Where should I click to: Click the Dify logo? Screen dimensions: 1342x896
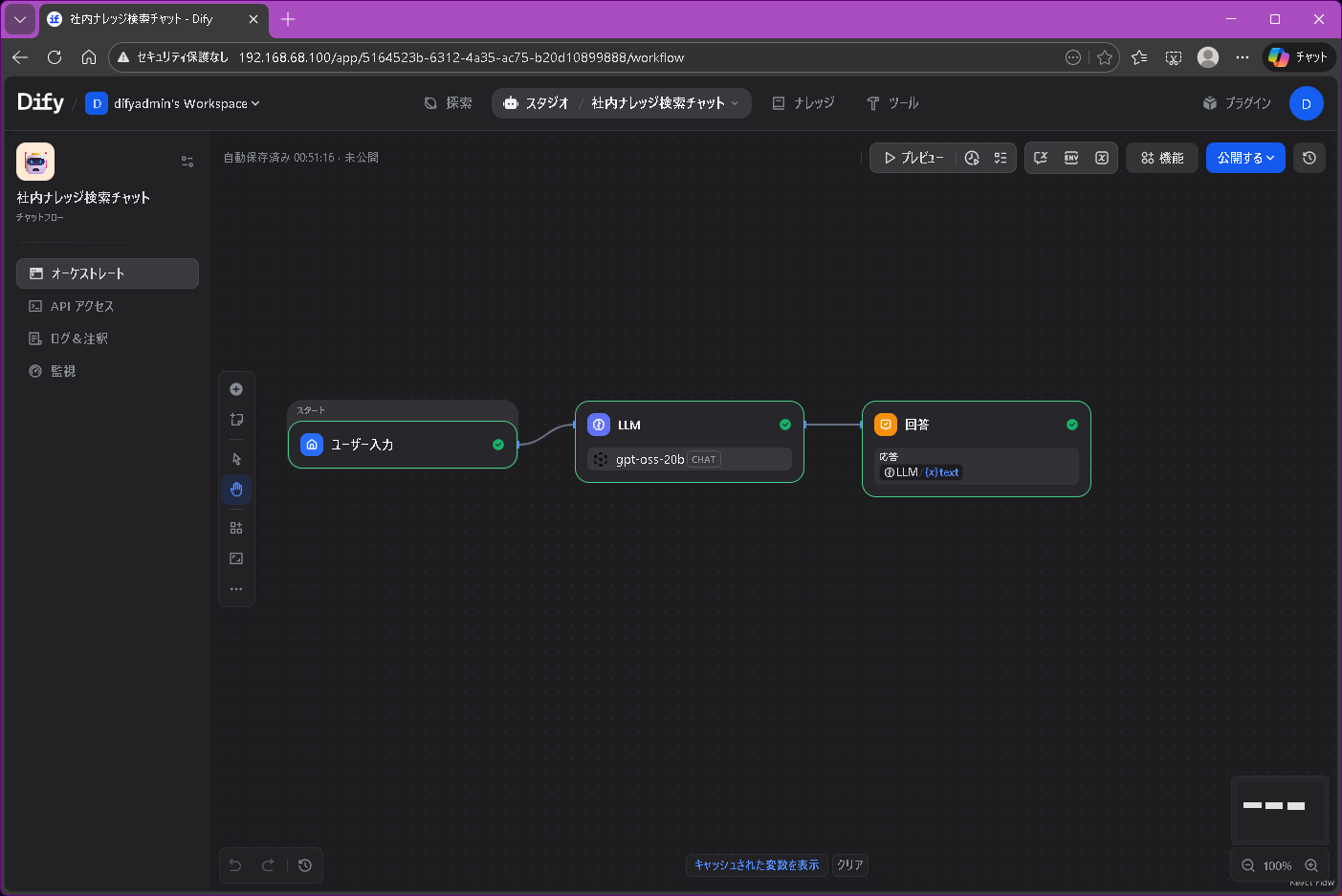(x=41, y=102)
